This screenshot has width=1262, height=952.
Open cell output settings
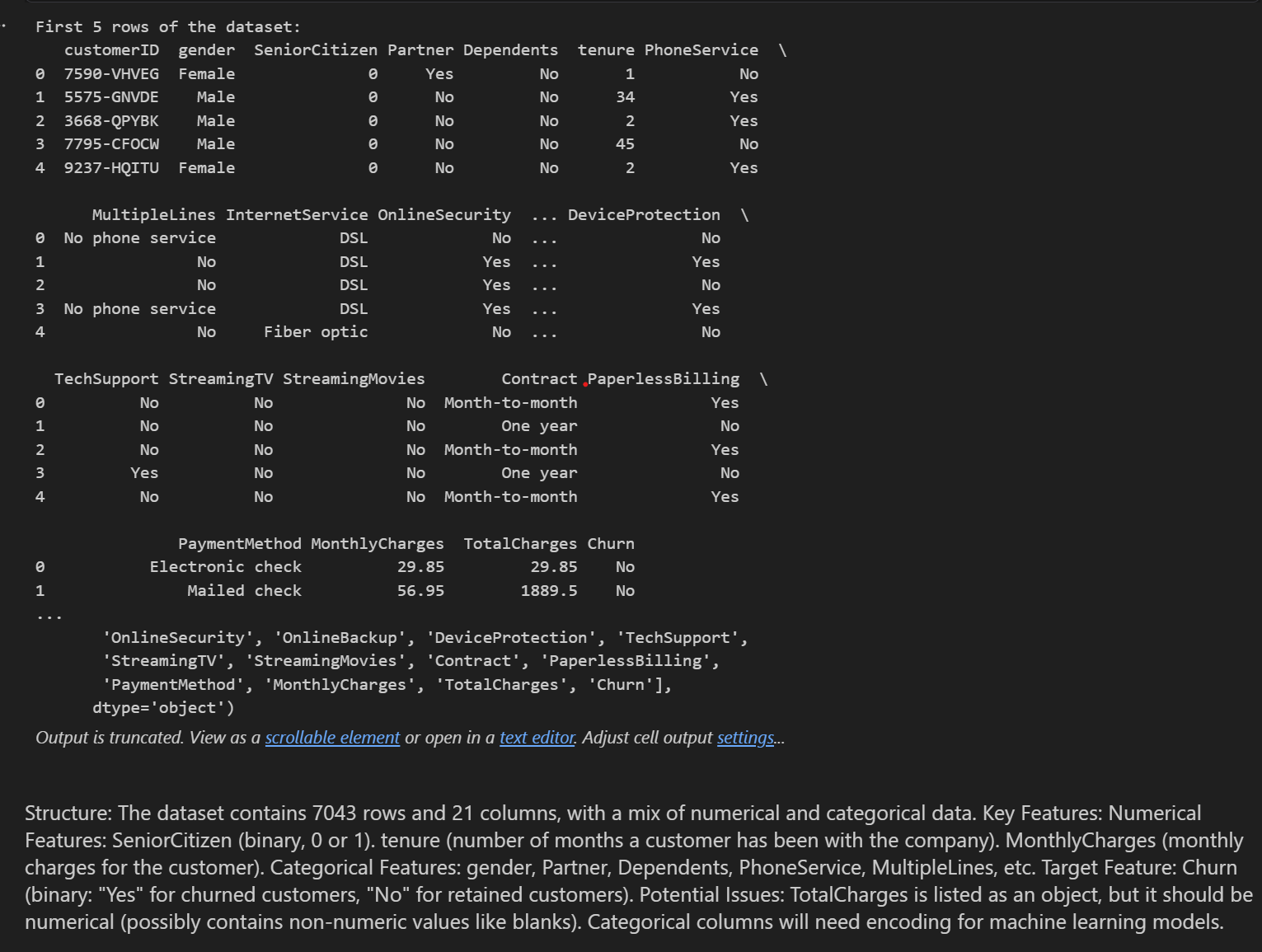tap(744, 738)
